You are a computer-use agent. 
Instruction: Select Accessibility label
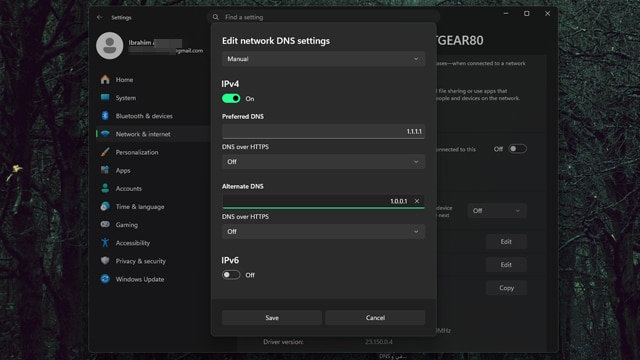coord(133,243)
